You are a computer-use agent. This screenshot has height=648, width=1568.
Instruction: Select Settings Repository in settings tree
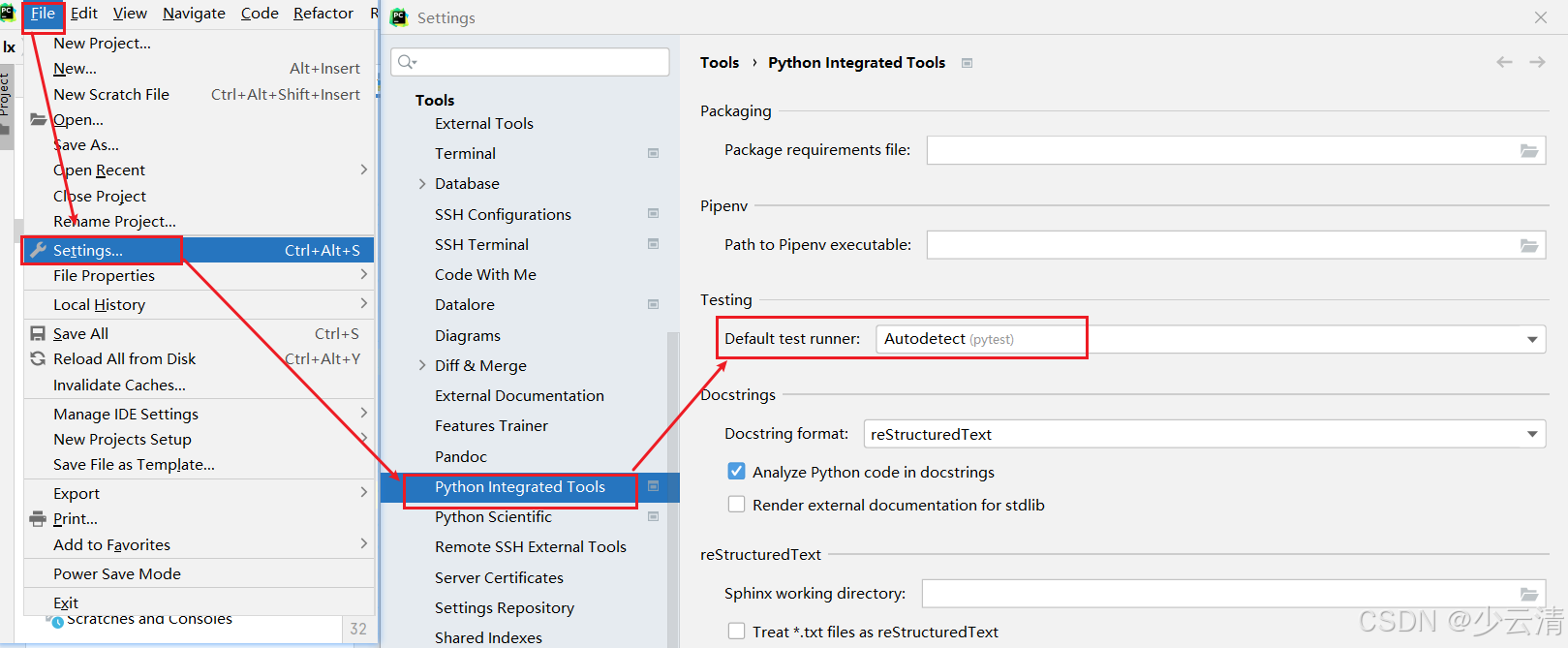click(505, 607)
